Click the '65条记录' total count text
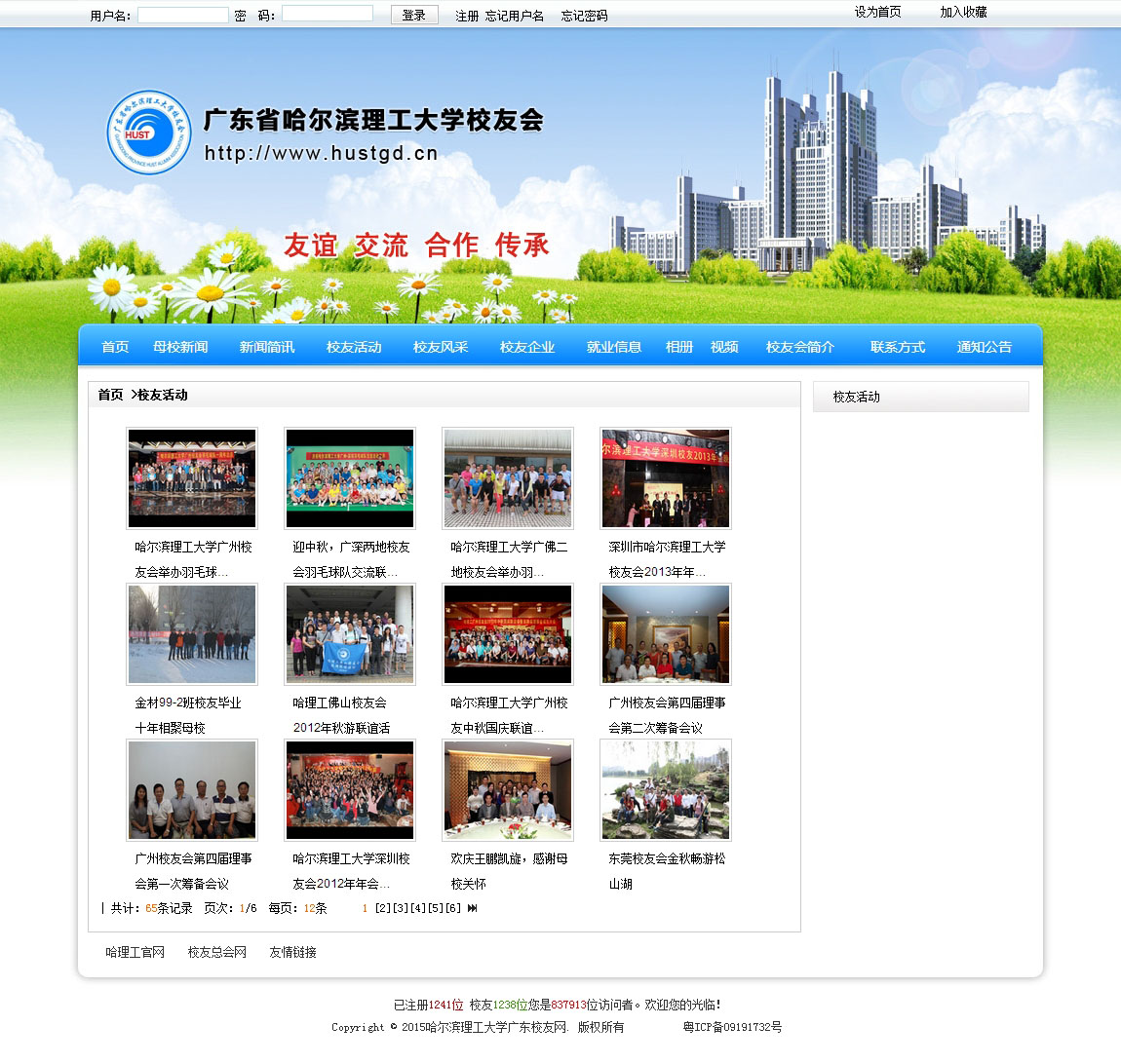The width and height of the screenshot is (1121, 1064). 169,908
